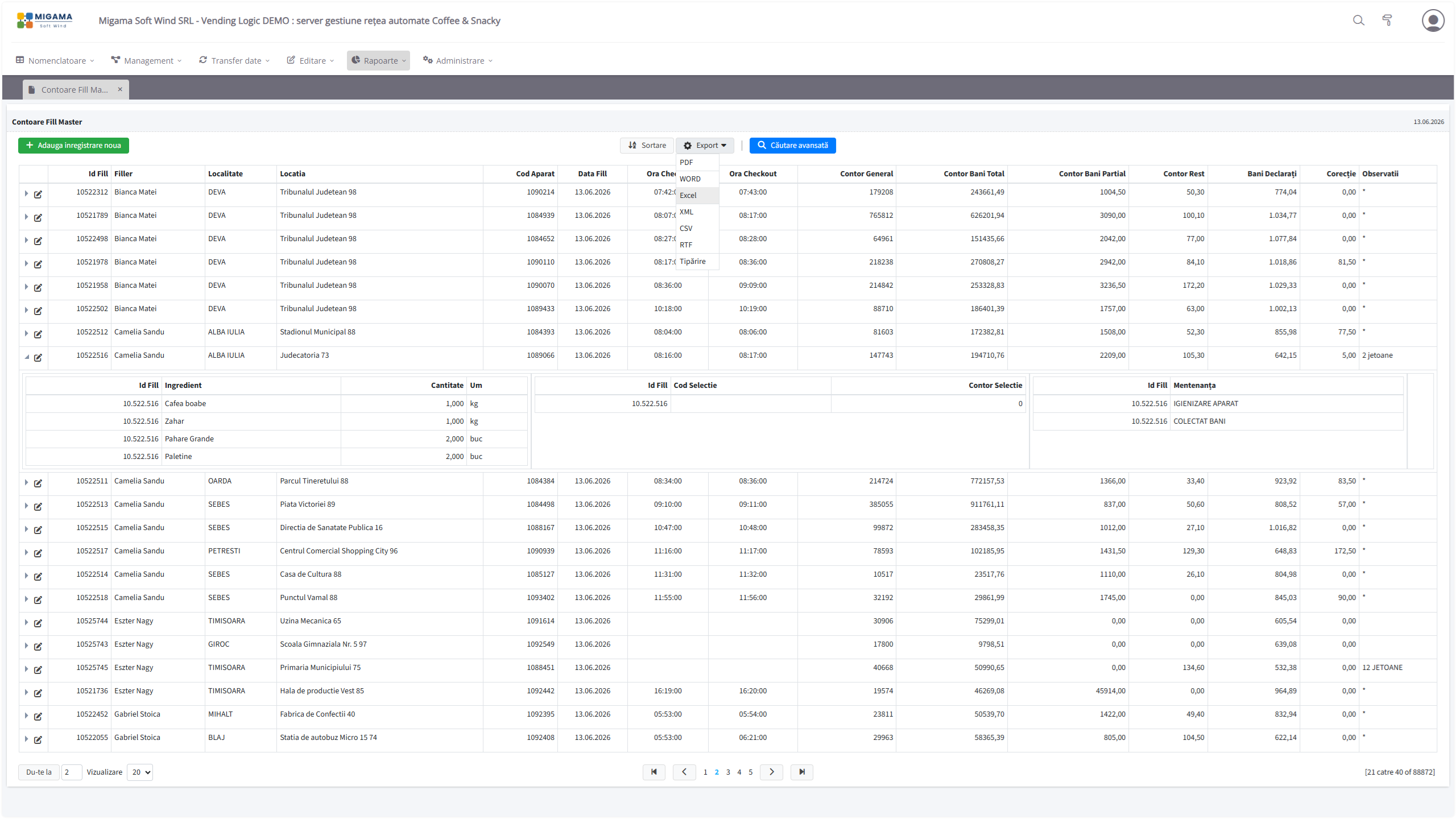Choose PDF export option
1456x819 pixels.
coord(697,162)
